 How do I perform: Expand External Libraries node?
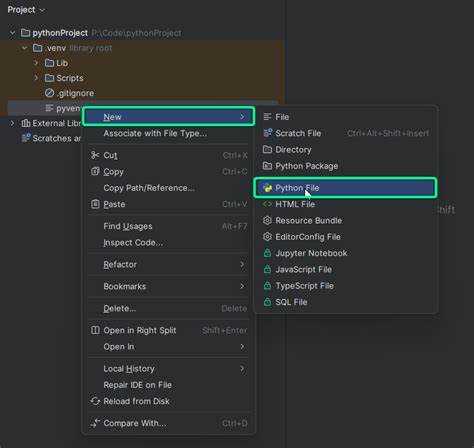click(x=12, y=123)
